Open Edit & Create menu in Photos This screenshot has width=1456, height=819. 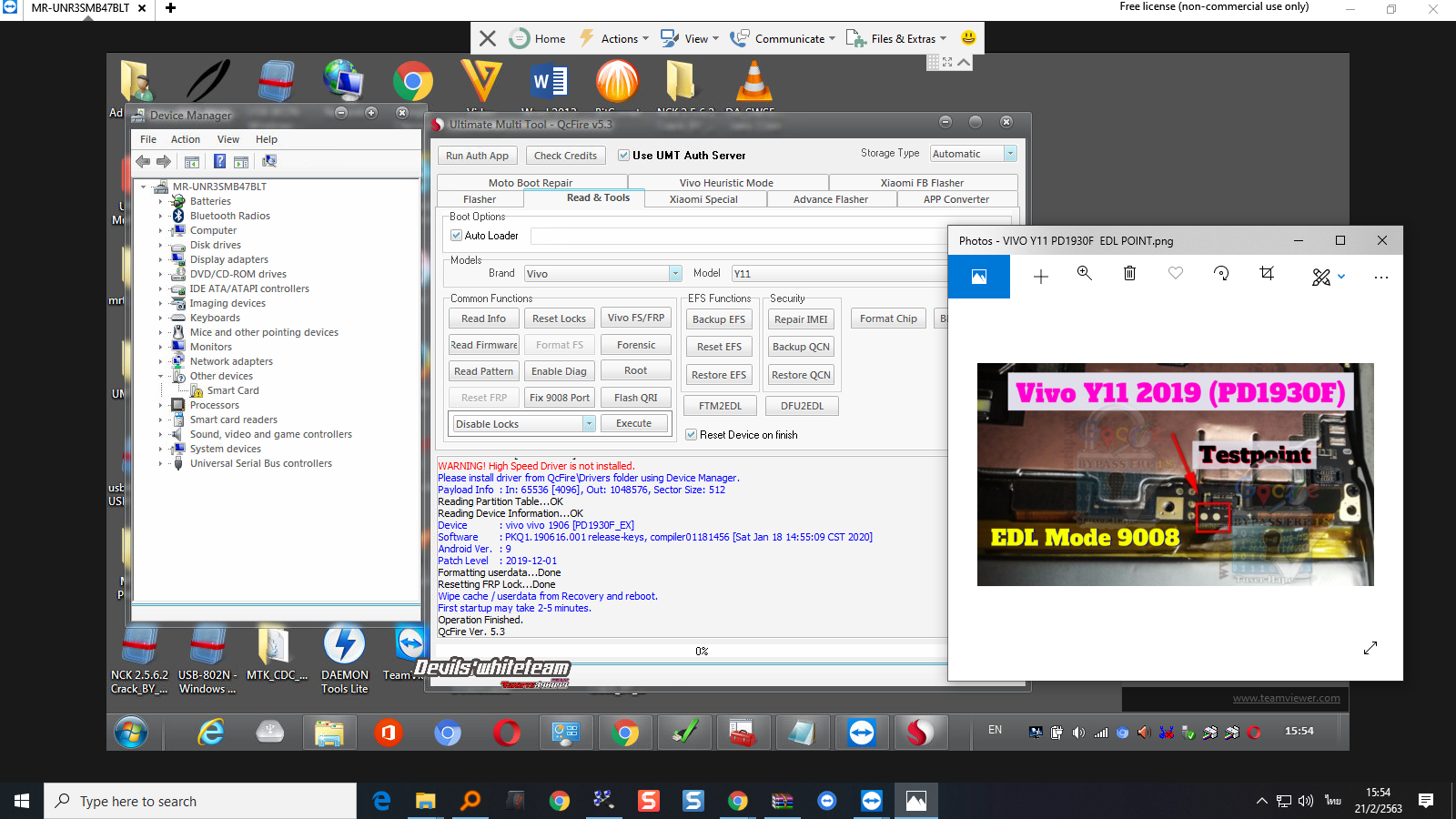point(1328,277)
